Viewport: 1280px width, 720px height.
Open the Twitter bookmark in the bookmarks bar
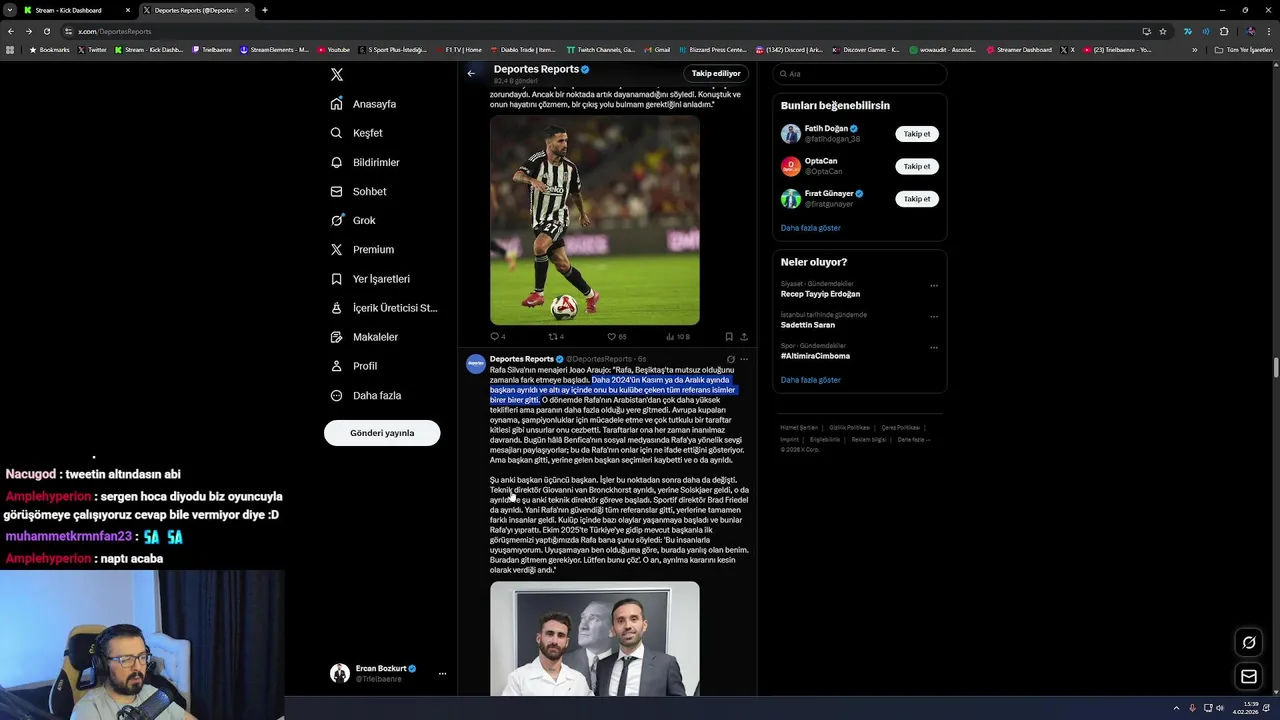click(93, 50)
